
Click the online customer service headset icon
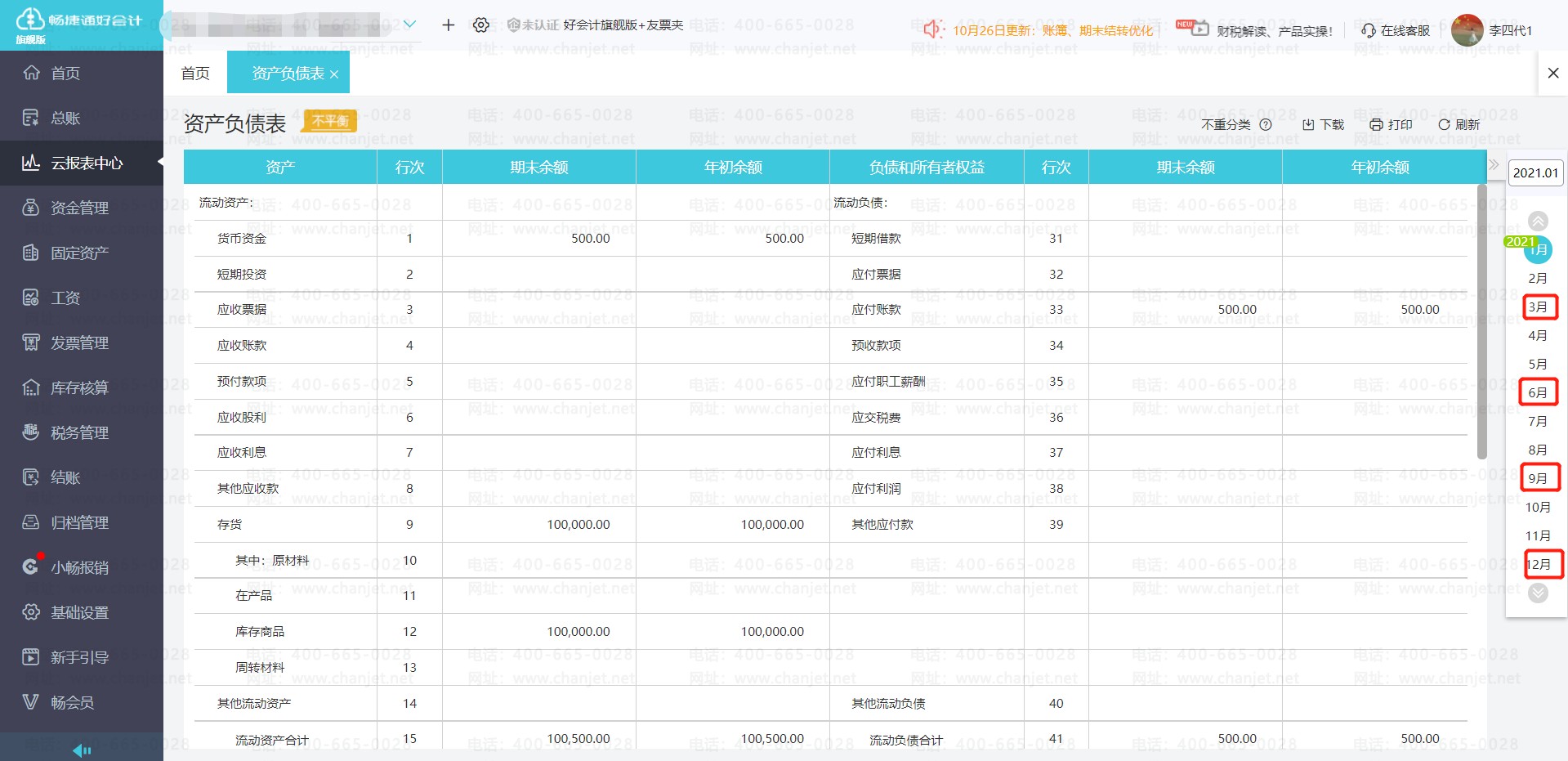(x=1369, y=30)
